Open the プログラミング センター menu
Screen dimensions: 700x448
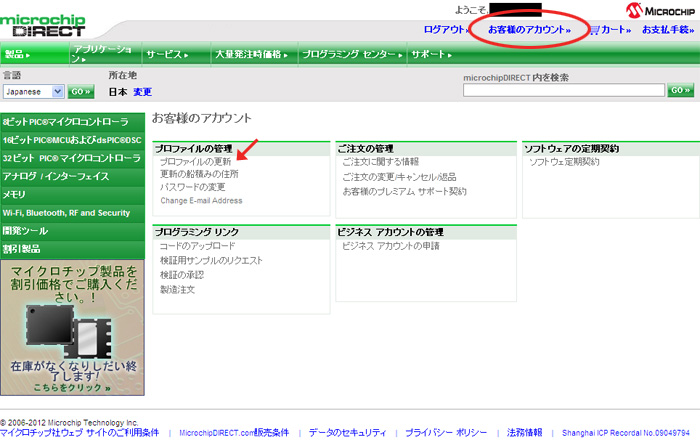pyautogui.click(x=350, y=54)
